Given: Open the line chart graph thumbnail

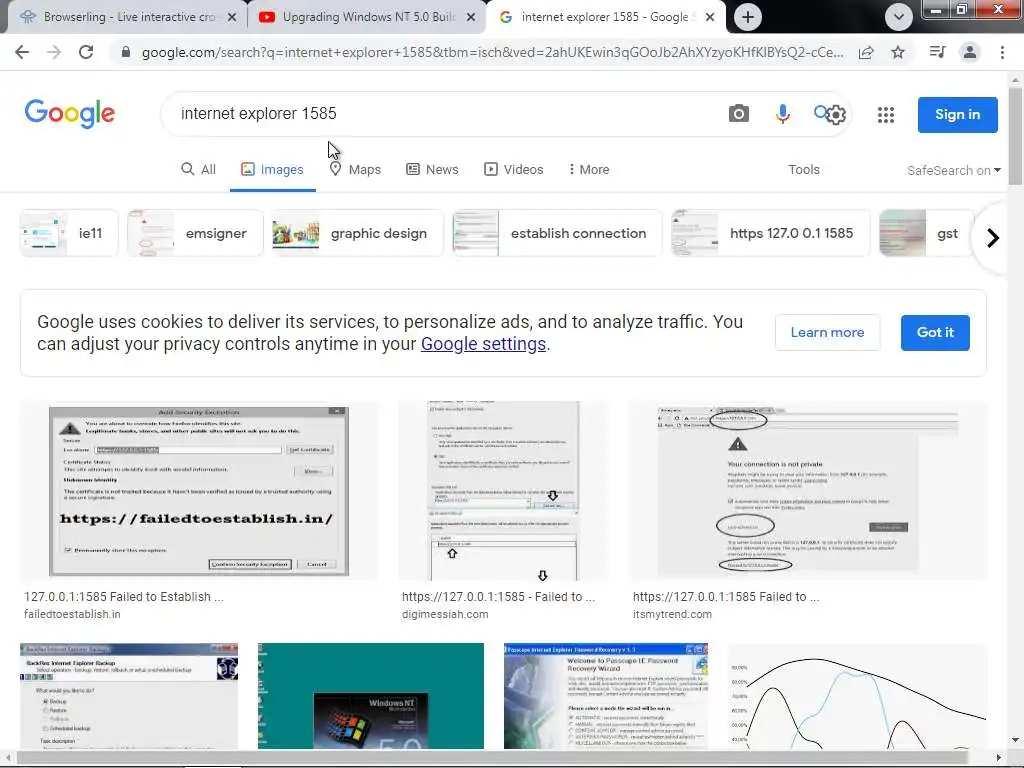Looking at the screenshot, I should click(857, 696).
